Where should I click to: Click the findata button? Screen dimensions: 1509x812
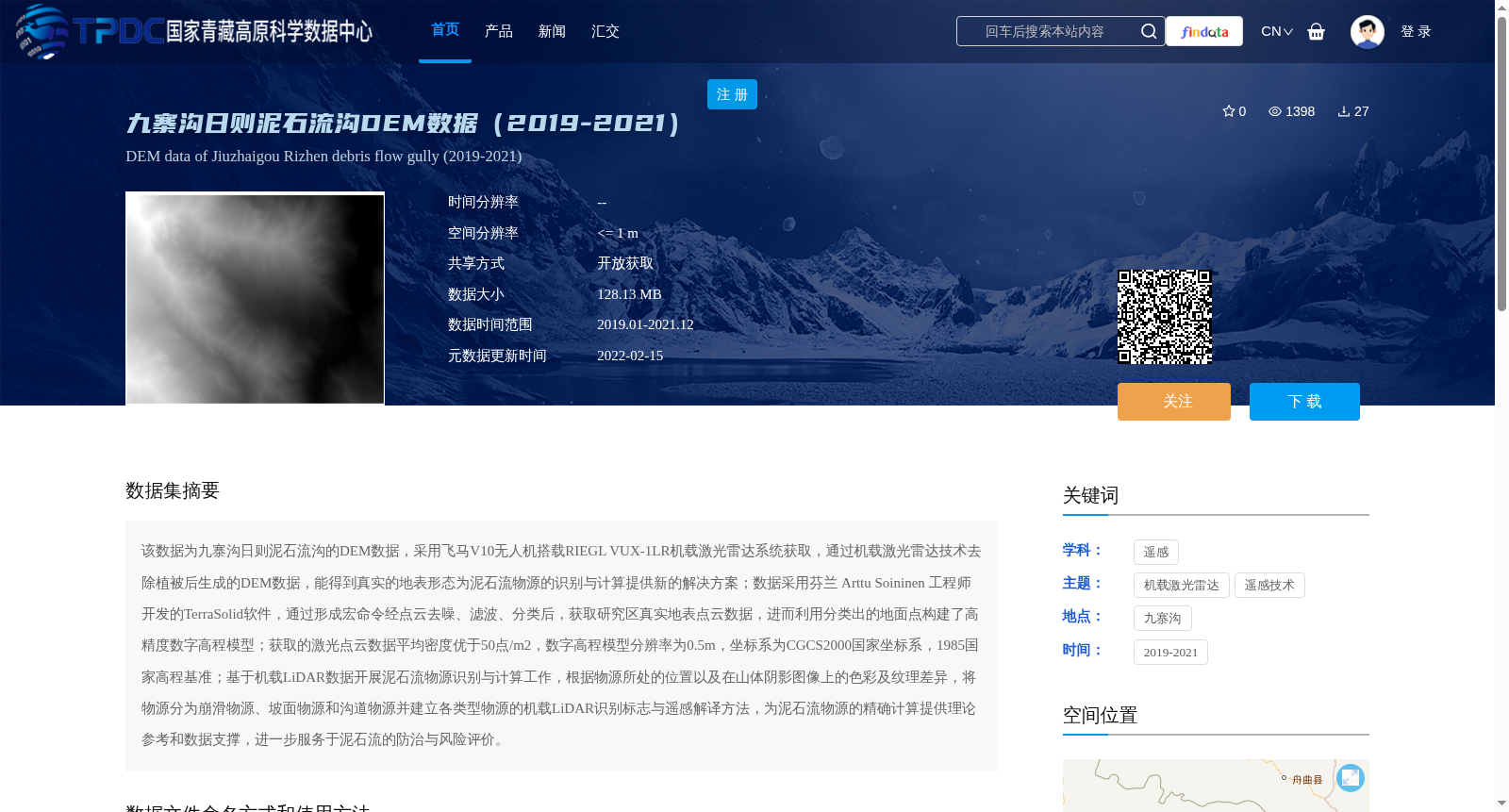(1204, 31)
